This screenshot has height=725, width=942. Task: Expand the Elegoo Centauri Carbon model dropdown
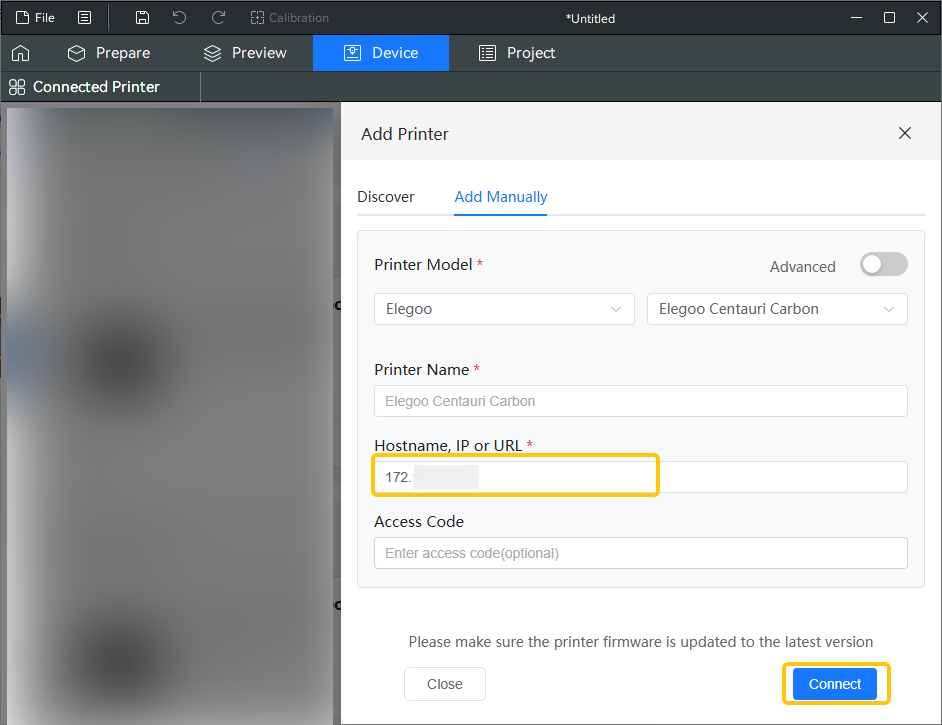[x=777, y=309]
